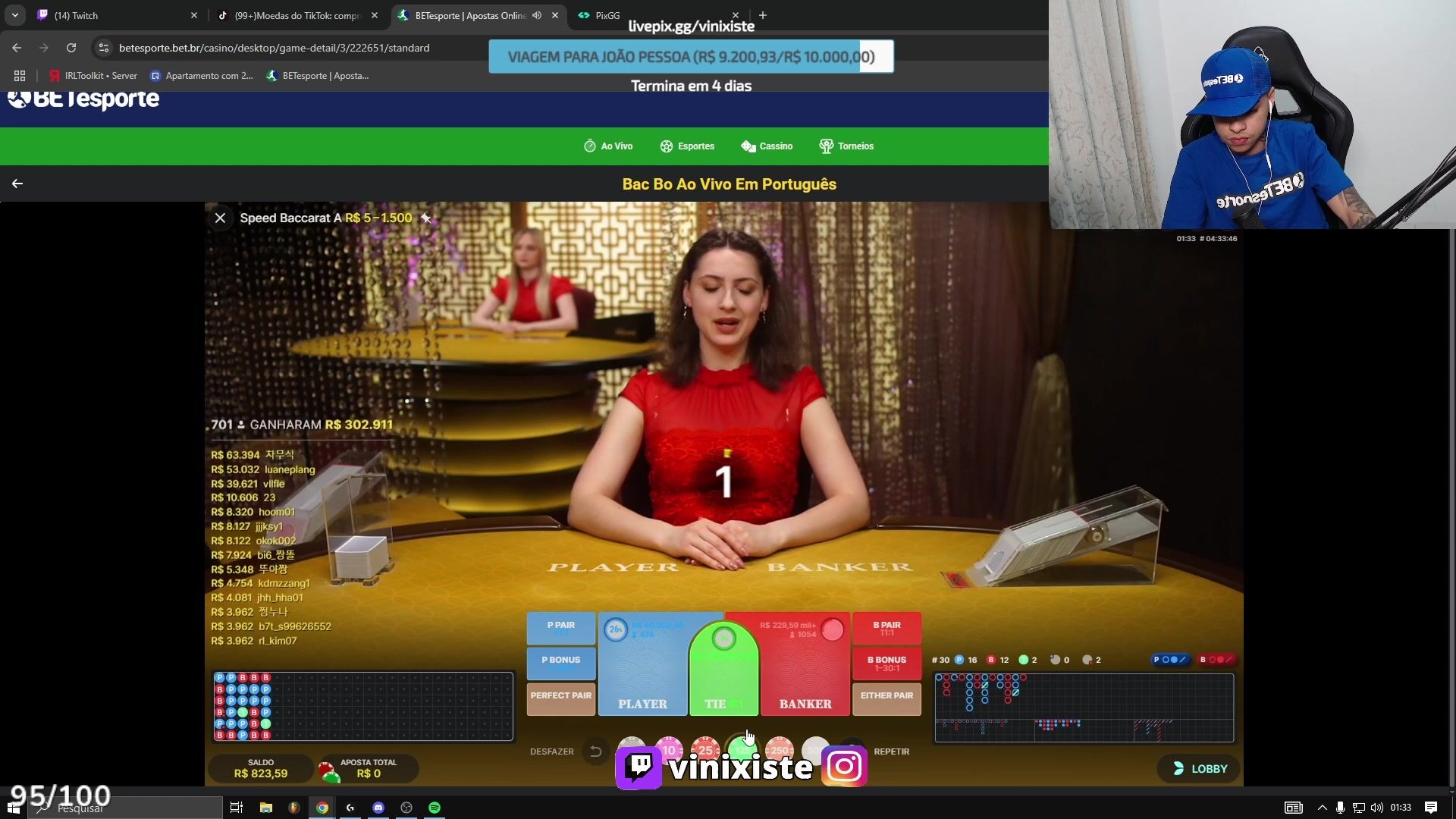1456x819 pixels.
Task: Open Chrome from the taskbar
Action: tap(322, 808)
